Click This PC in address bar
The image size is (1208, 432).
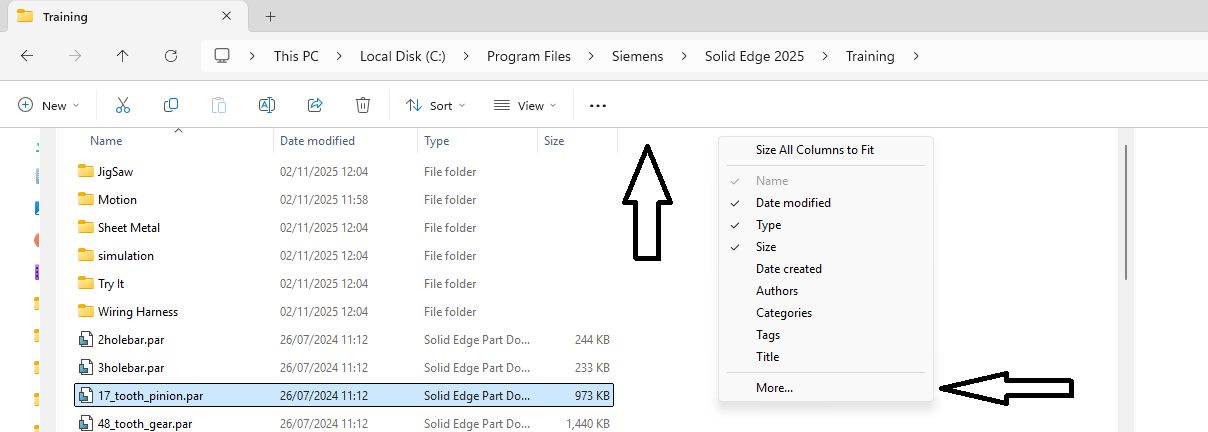[x=296, y=56]
